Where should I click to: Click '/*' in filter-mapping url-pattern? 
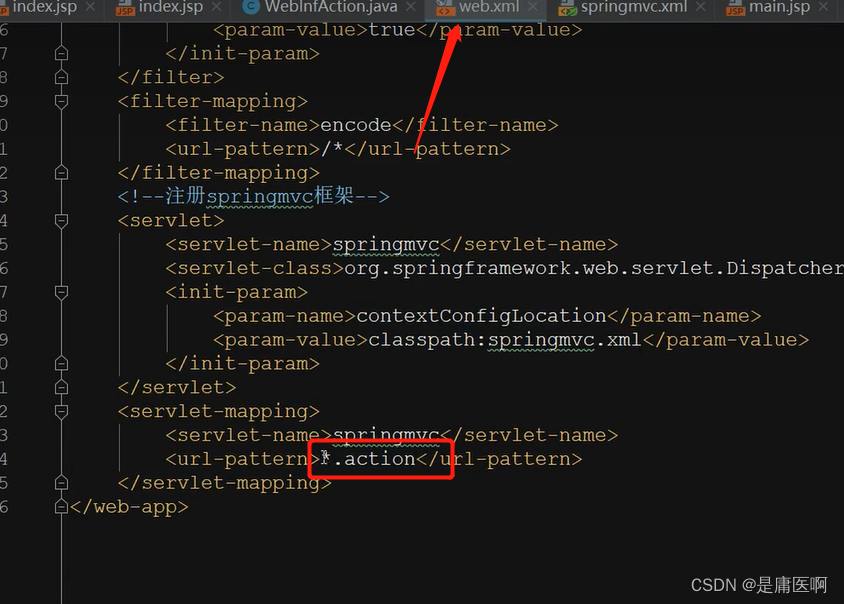[333, 149]
